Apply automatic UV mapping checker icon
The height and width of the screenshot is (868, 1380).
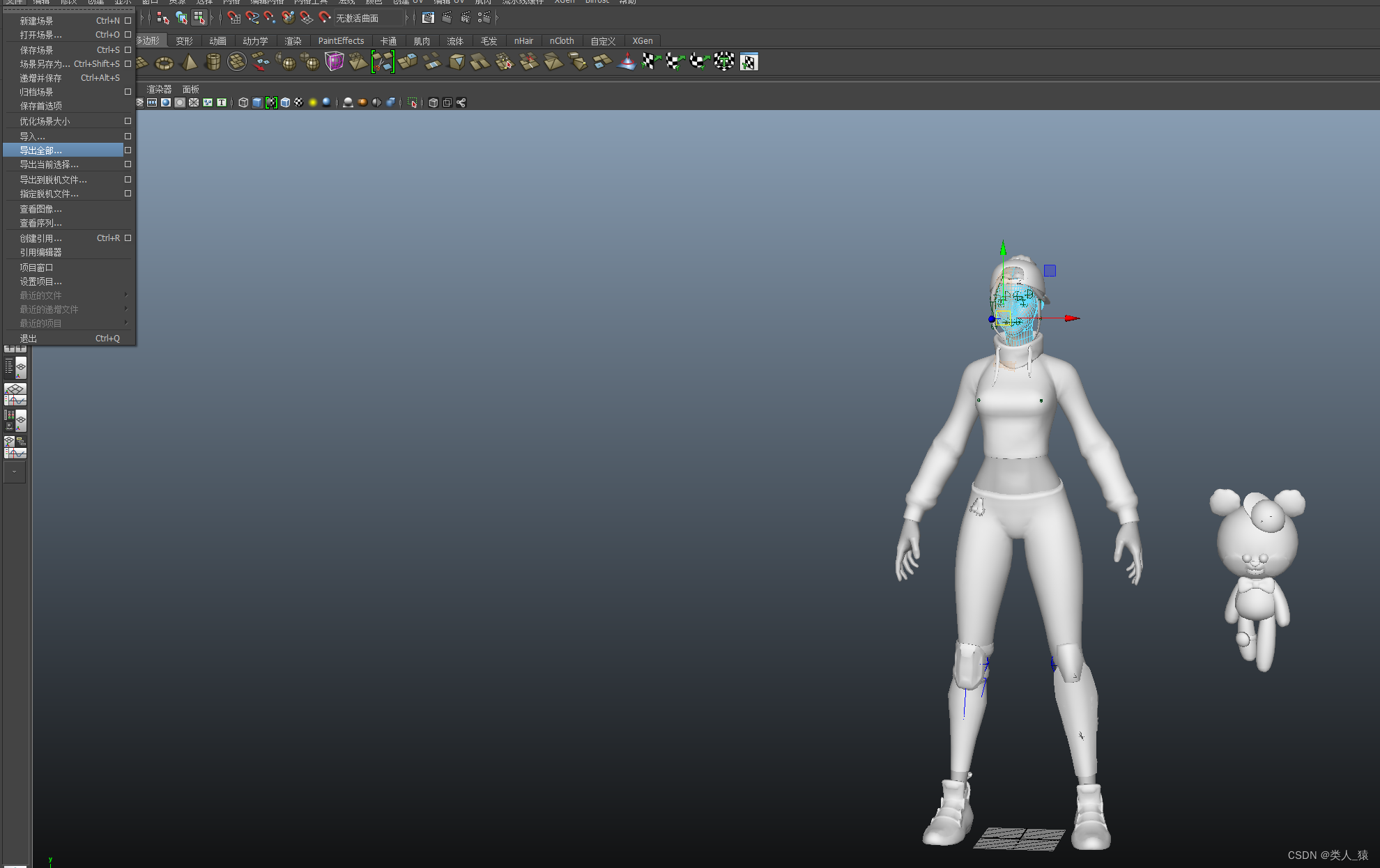[x=724, y=63]
